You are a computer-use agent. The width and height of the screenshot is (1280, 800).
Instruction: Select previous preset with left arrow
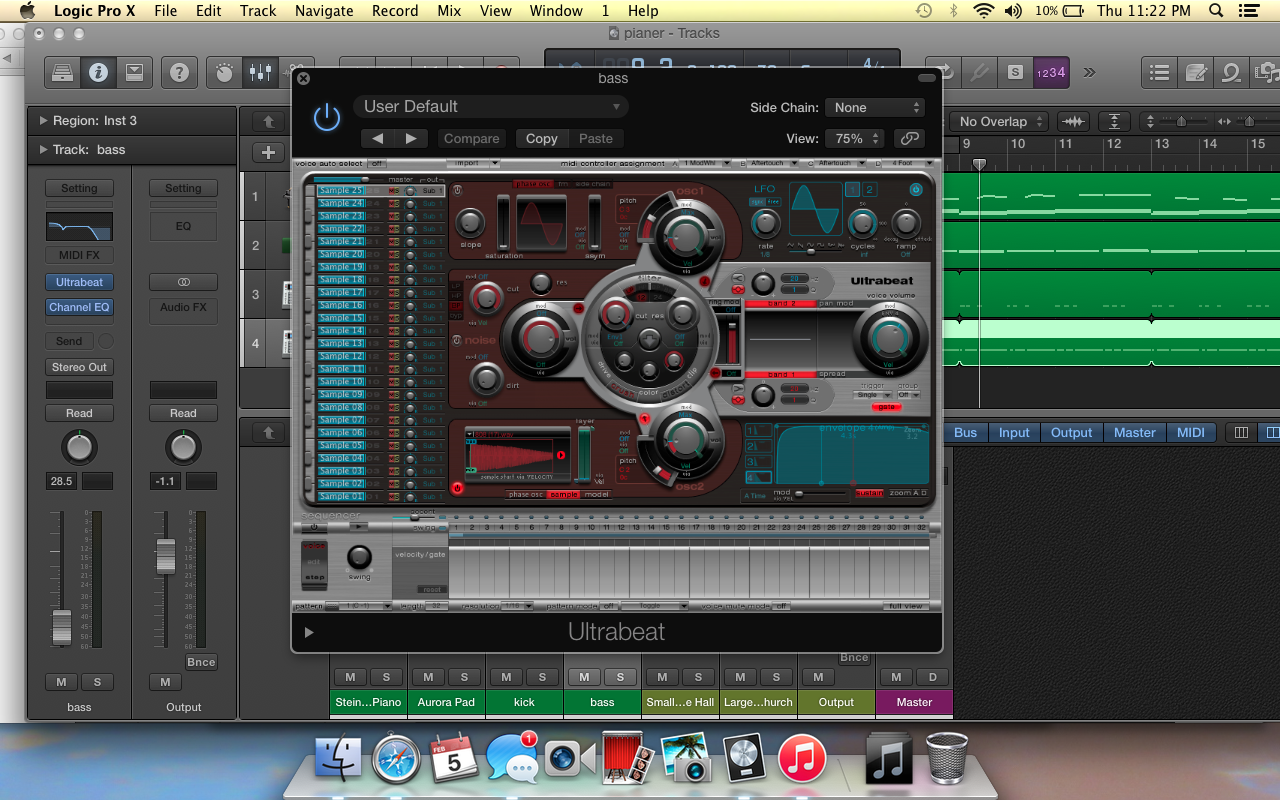[377, 138]
